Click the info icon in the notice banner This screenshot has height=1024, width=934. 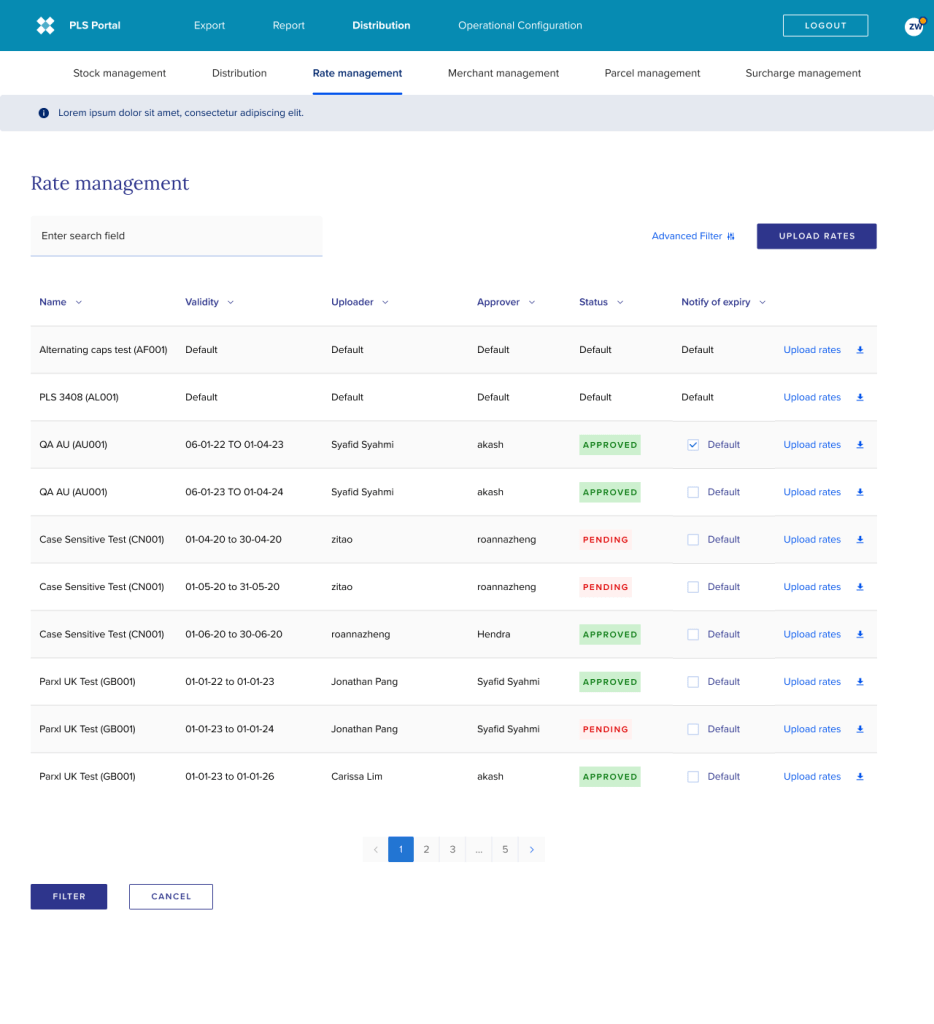point(44,113)
